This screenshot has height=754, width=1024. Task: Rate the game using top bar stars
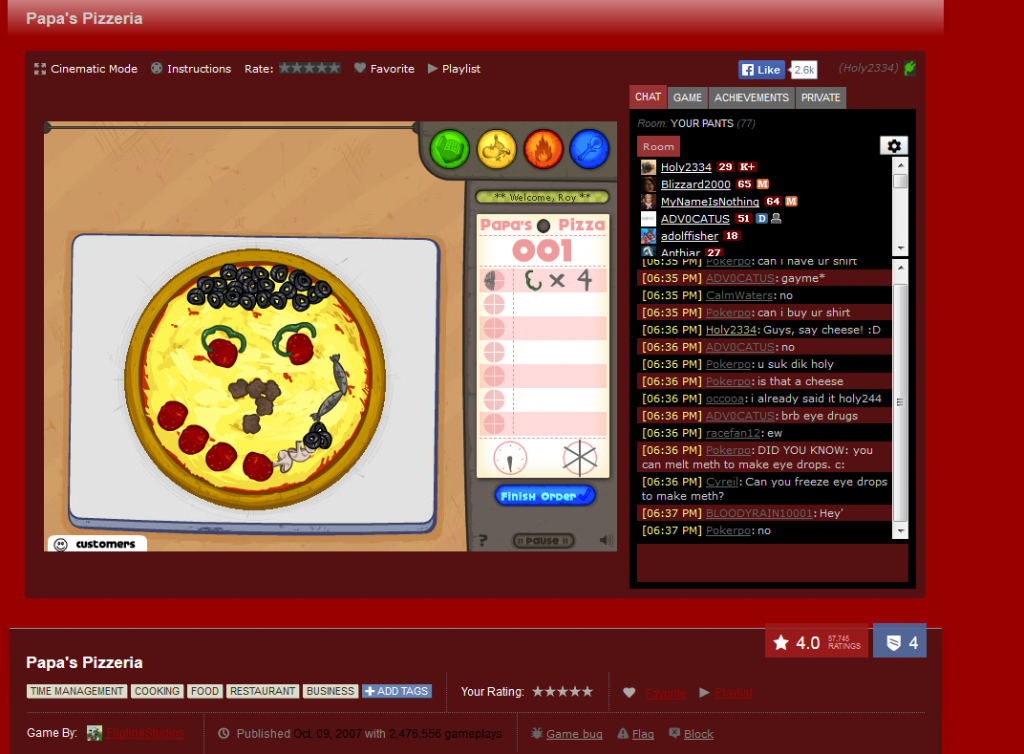[310, 68]
